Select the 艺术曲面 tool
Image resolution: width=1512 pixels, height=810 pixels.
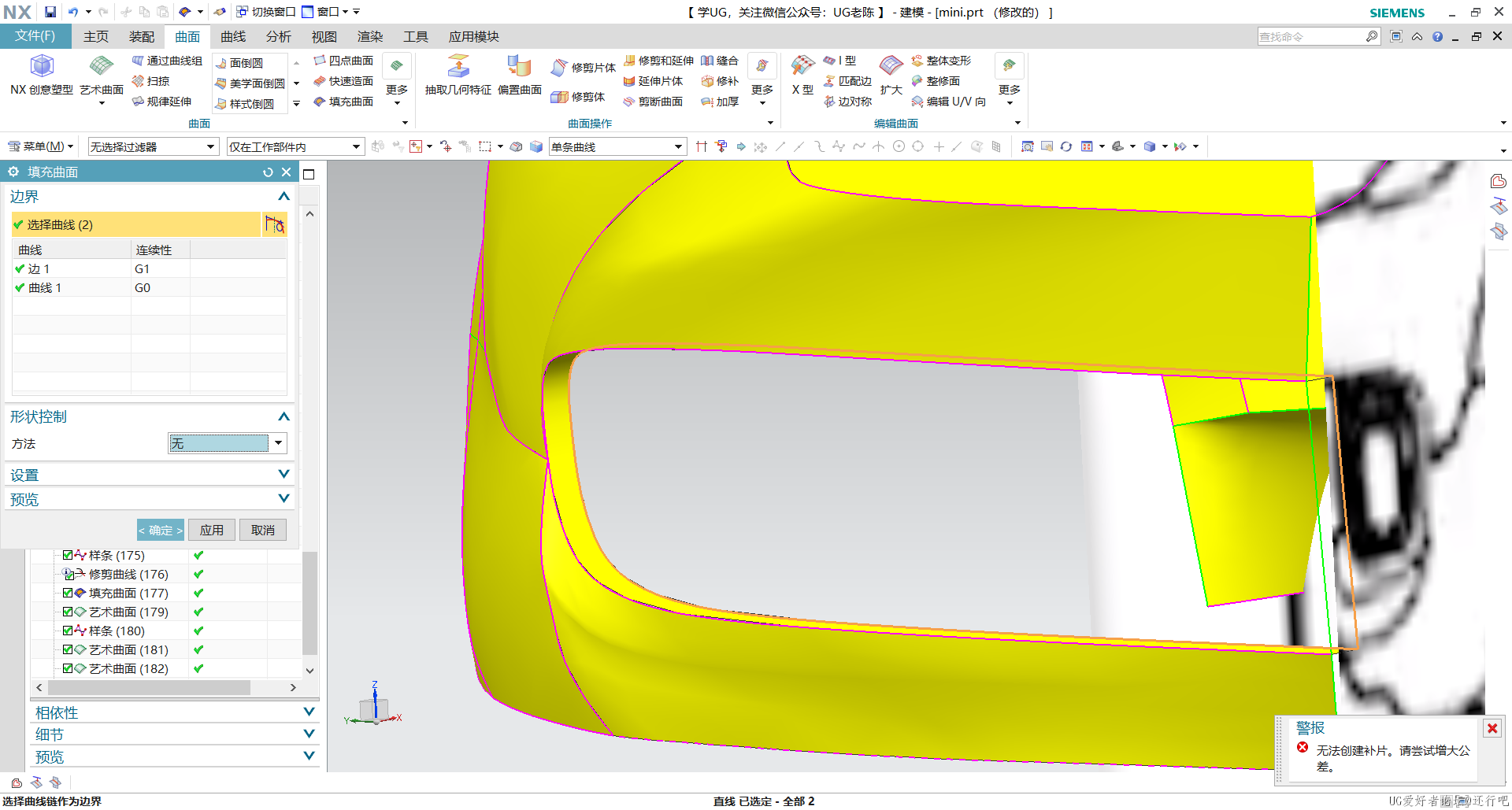102,76
